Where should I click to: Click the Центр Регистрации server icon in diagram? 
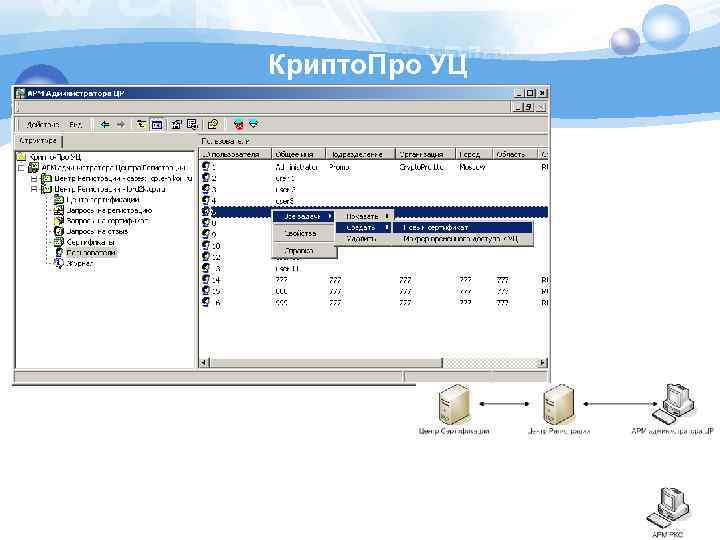coord(559,404)
